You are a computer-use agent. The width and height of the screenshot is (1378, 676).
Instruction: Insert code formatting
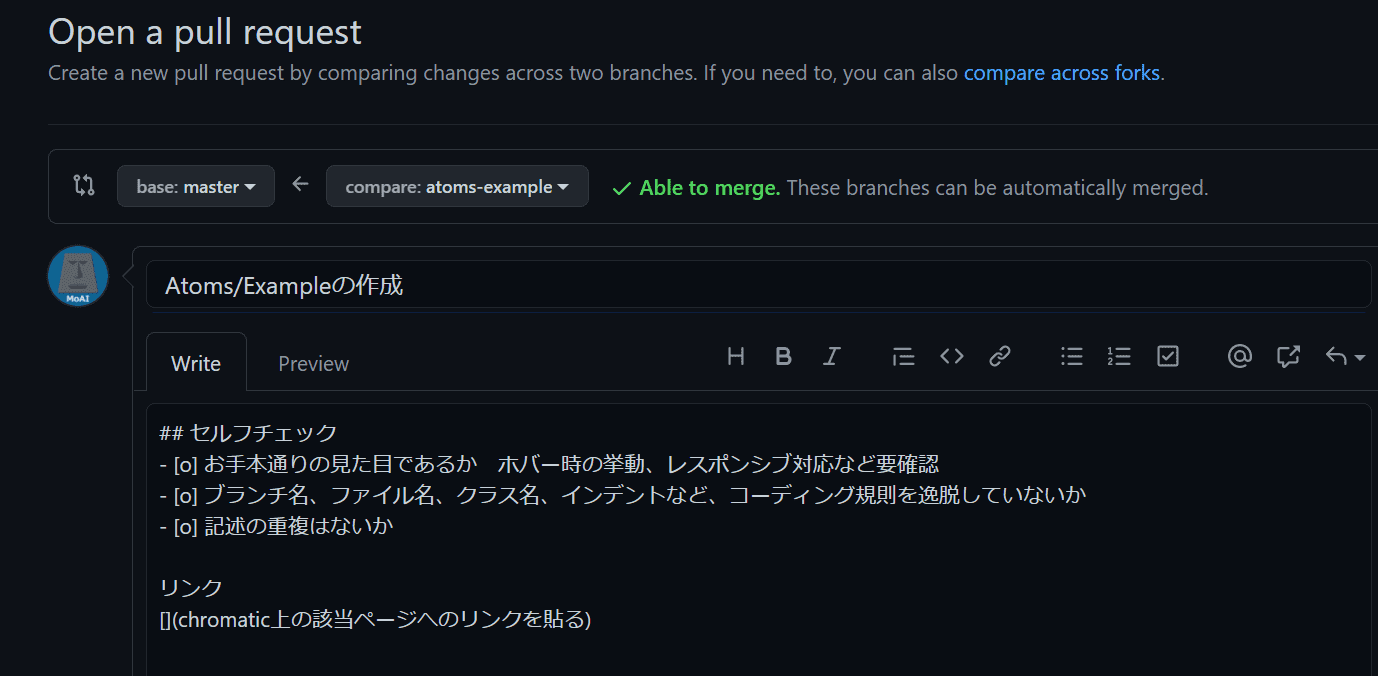point(952,356)
